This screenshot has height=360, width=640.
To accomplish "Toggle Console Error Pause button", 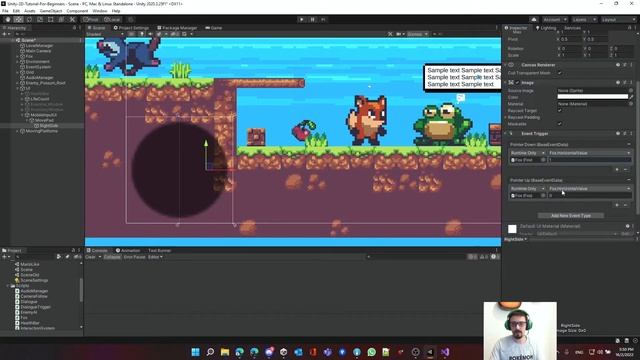I will [134, 257].
